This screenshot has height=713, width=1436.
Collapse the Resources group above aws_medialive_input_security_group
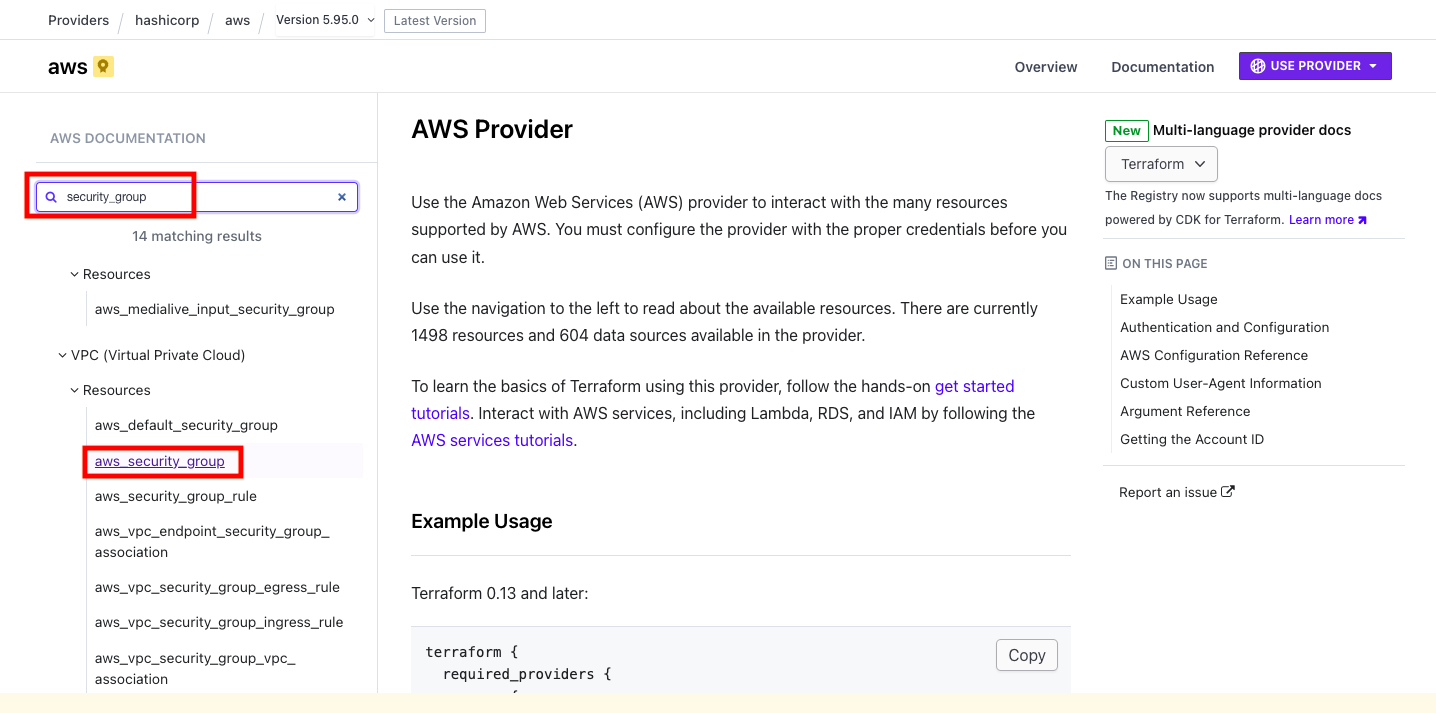click(x=75, y=274)
